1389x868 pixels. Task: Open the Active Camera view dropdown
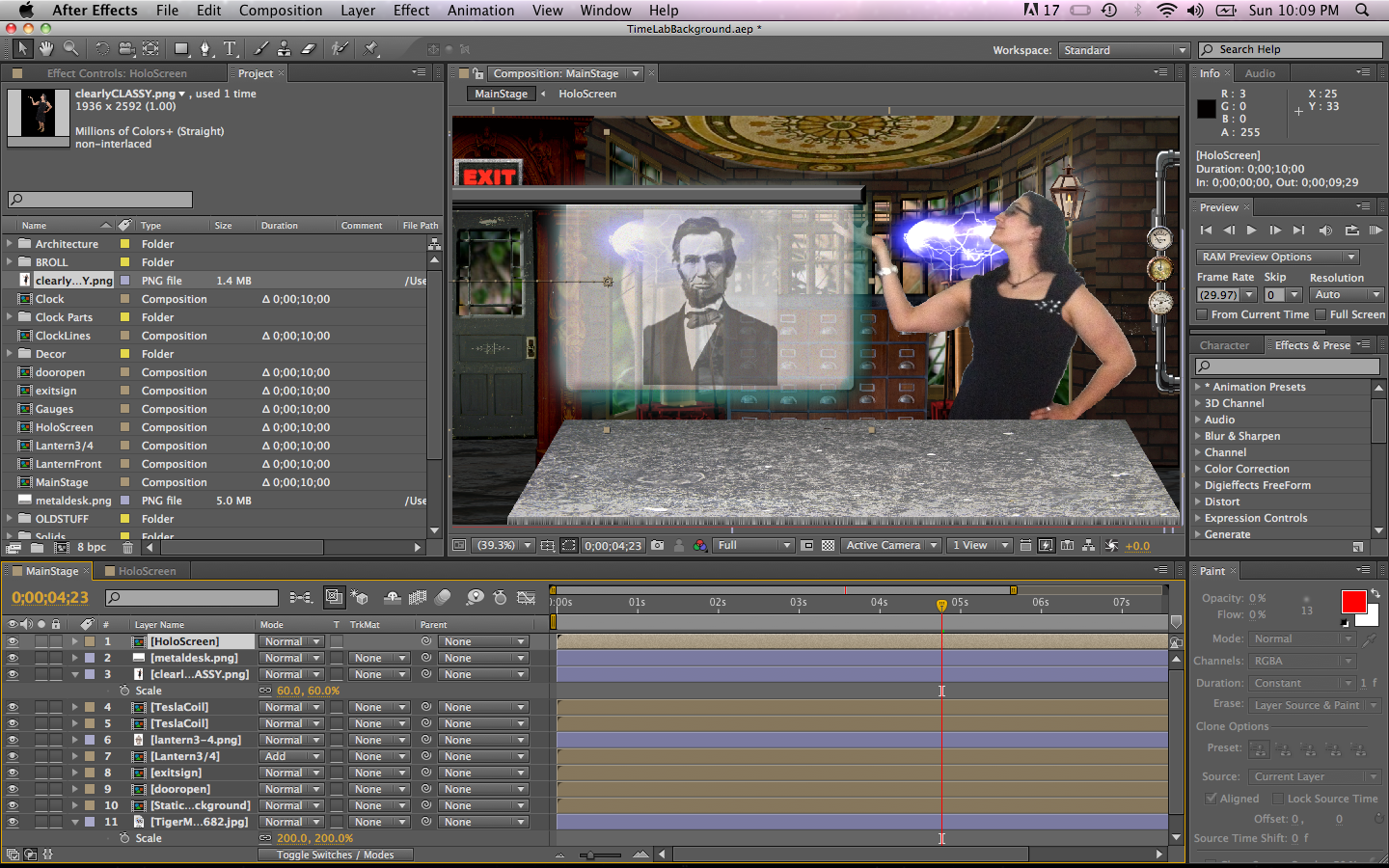click(x=889, y=545)
